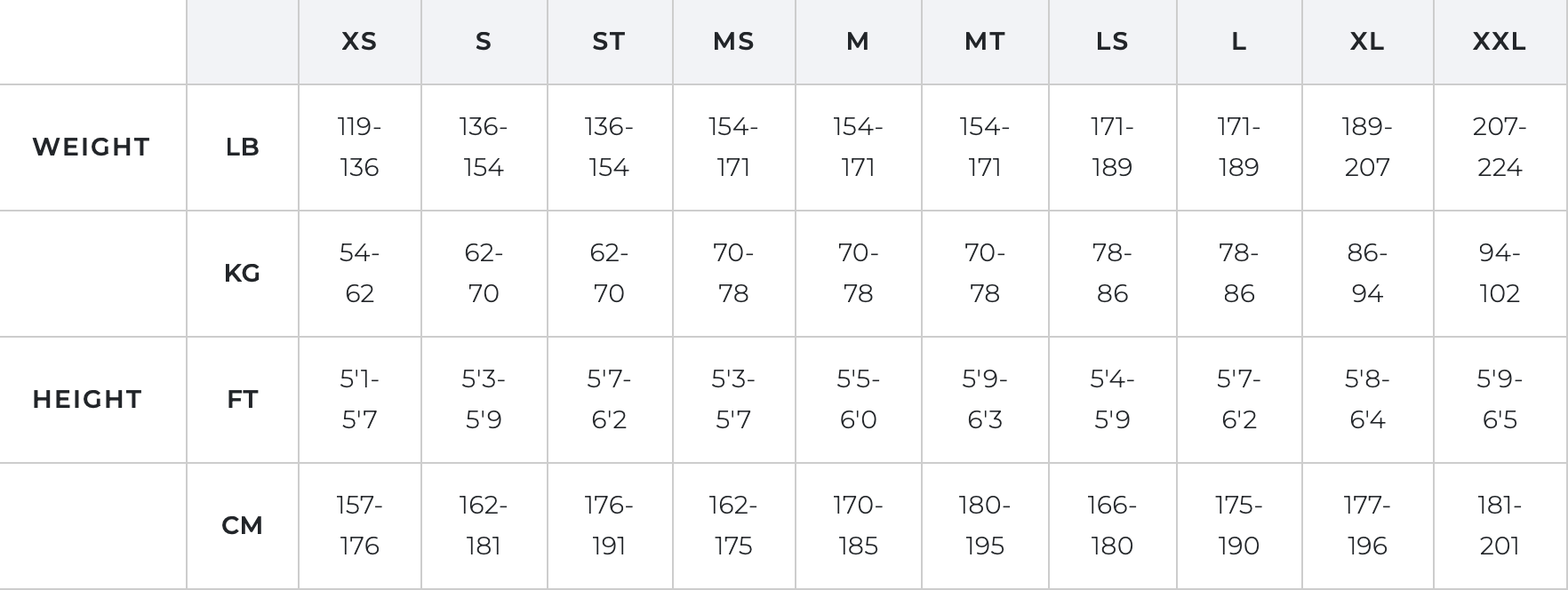Image resolution: width=1568 pixels, height=590 pixels.
Task: Click the 5'8-6'4 height cell for XL
Action: [1366, 400]
